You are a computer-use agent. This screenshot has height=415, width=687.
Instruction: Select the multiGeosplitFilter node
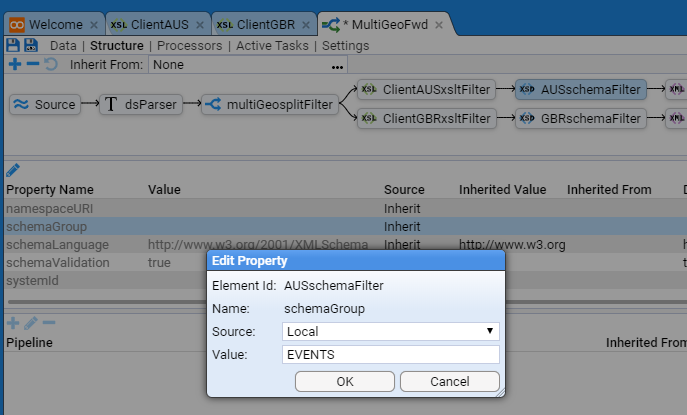pos(267,104)
